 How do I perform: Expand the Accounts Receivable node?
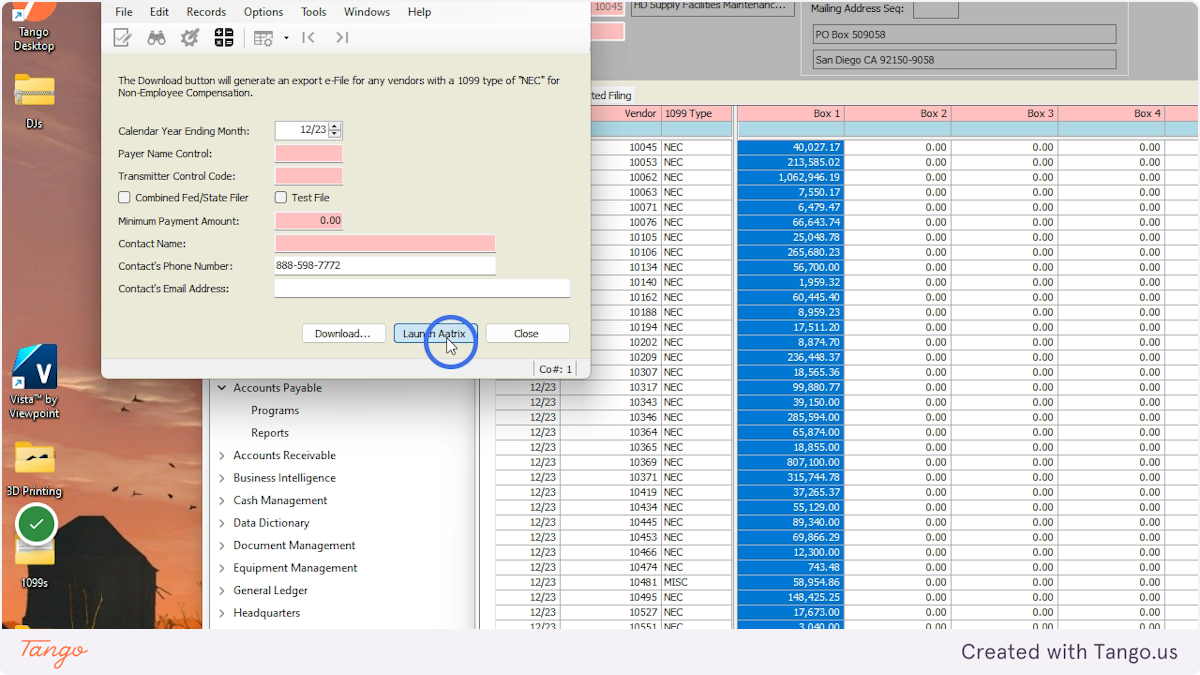pos(221,455)
